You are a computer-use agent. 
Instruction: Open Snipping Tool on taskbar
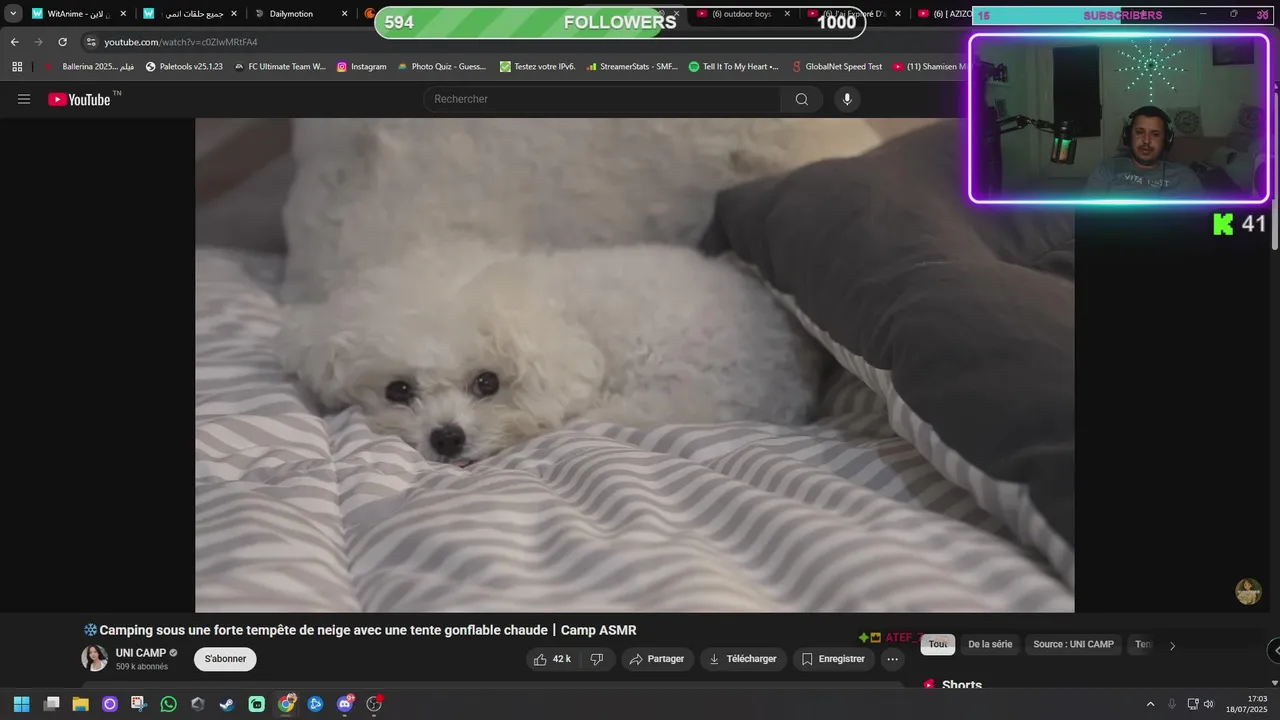coord(139,704)
